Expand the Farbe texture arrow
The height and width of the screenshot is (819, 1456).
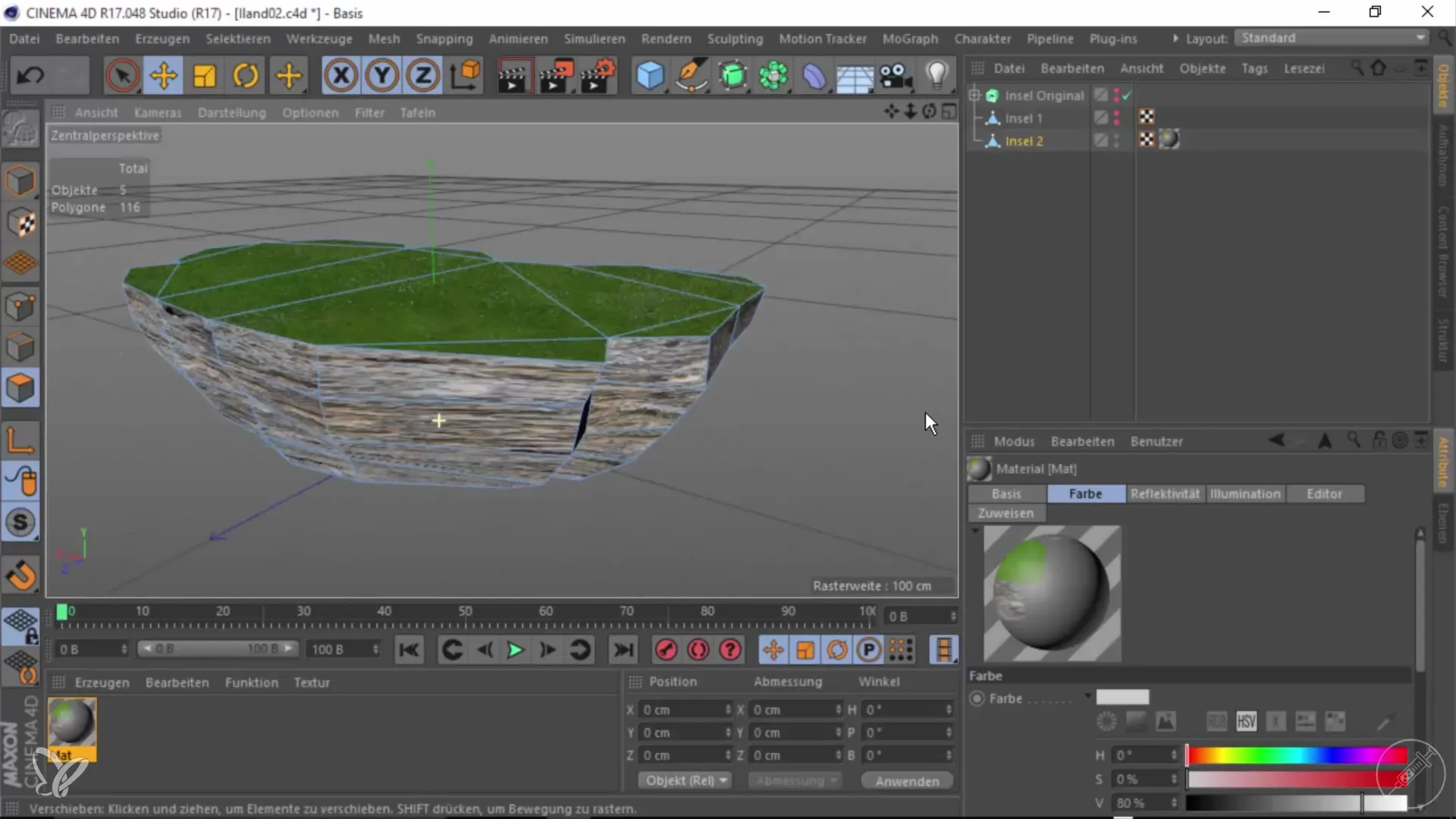point(1087,696)
